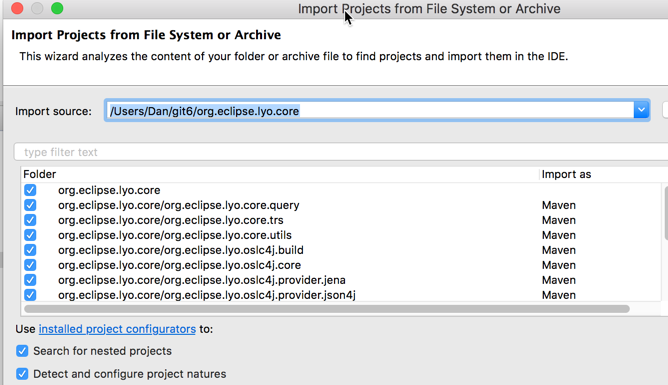Click the horizontal scrollbar under the project list

tap(327, 309)
